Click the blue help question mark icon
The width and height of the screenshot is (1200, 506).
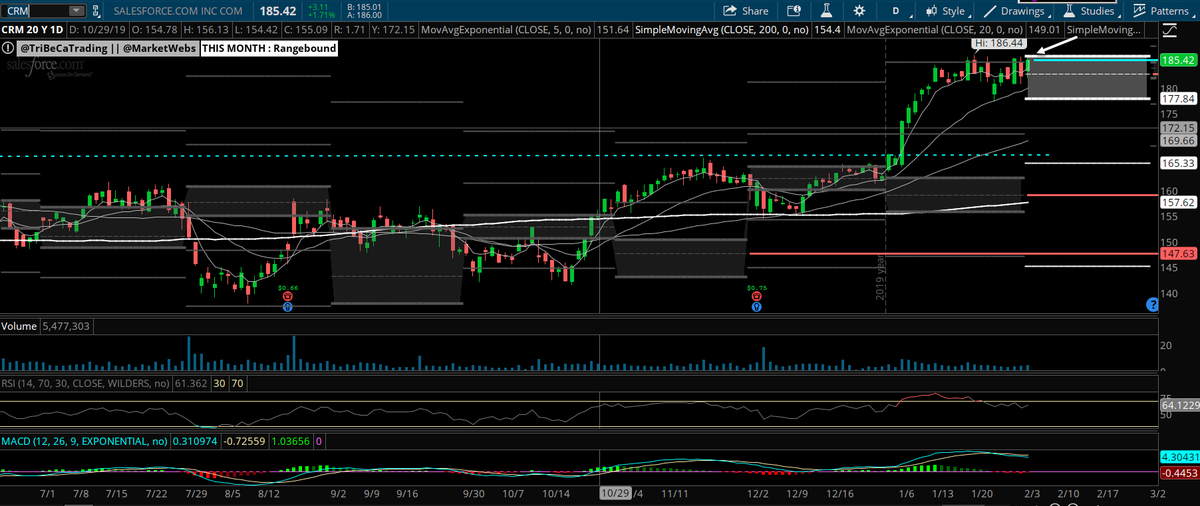point(1151,304)
